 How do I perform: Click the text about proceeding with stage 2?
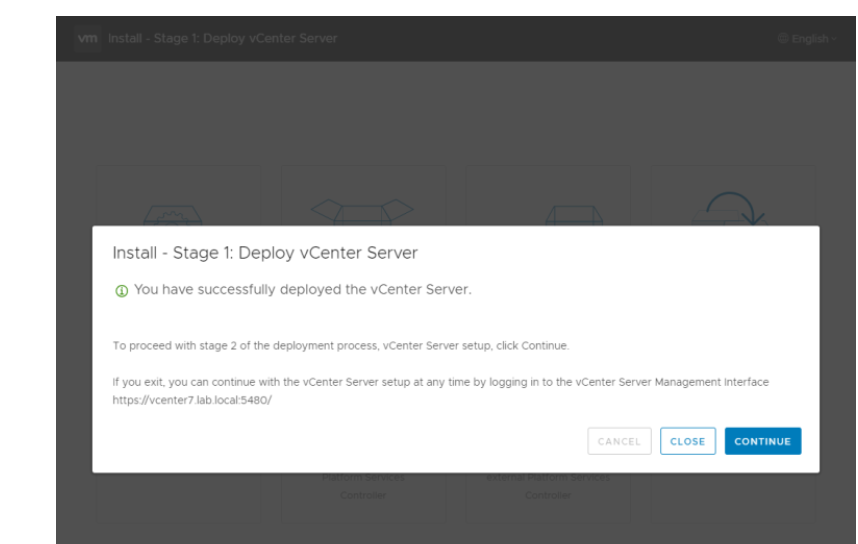click(x=341, y=346)
